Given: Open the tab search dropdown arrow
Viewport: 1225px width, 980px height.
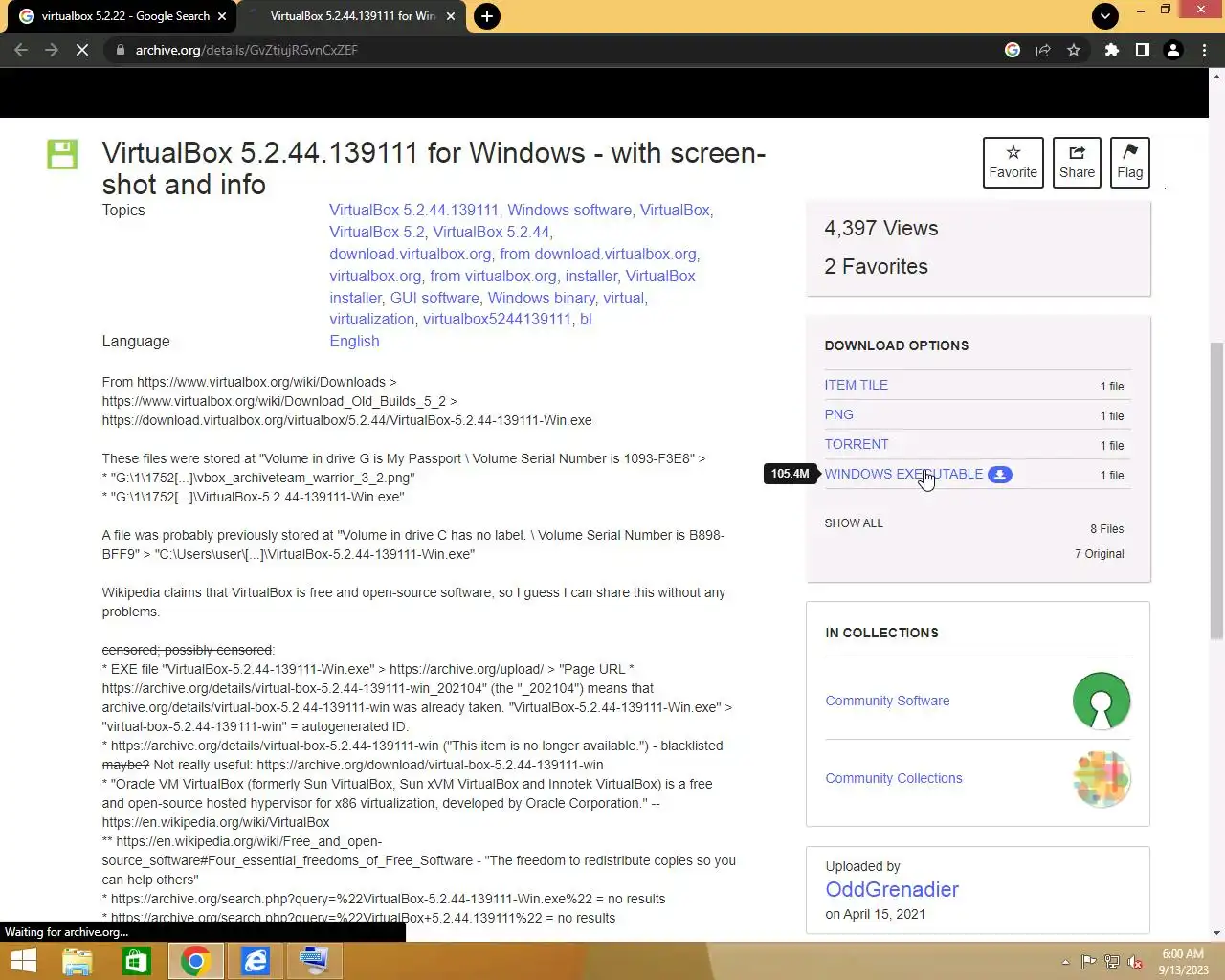Looking at the screenshot, I should [x=1104, y=16].
